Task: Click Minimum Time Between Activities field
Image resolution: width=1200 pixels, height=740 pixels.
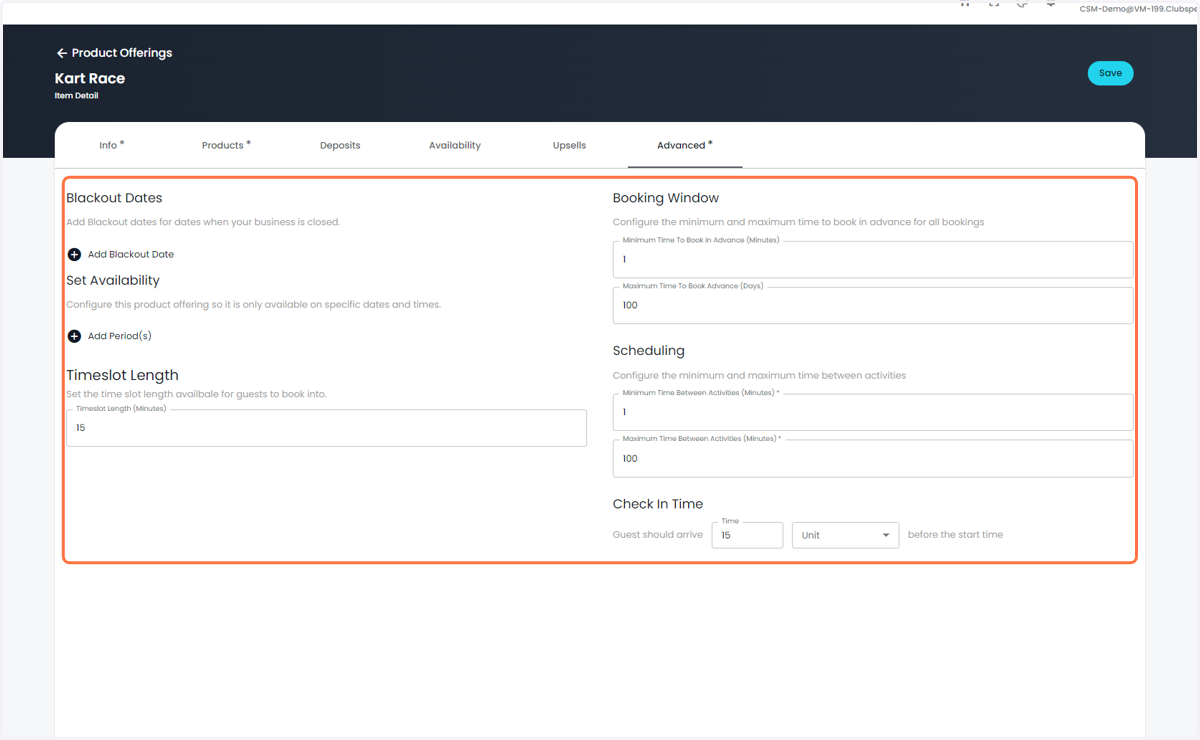Action: click(873, 412)
